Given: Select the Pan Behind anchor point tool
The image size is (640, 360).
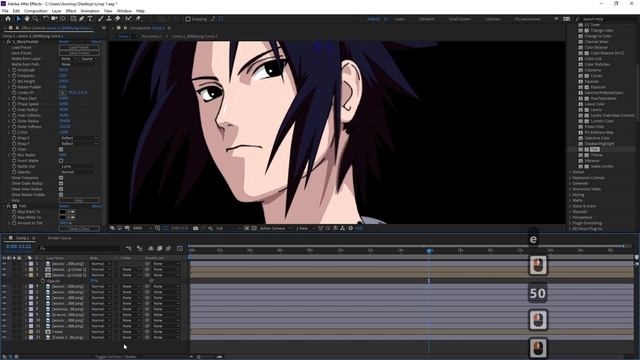Looking at the screenshot, I should pyautogui.click(x=62, y=19).
